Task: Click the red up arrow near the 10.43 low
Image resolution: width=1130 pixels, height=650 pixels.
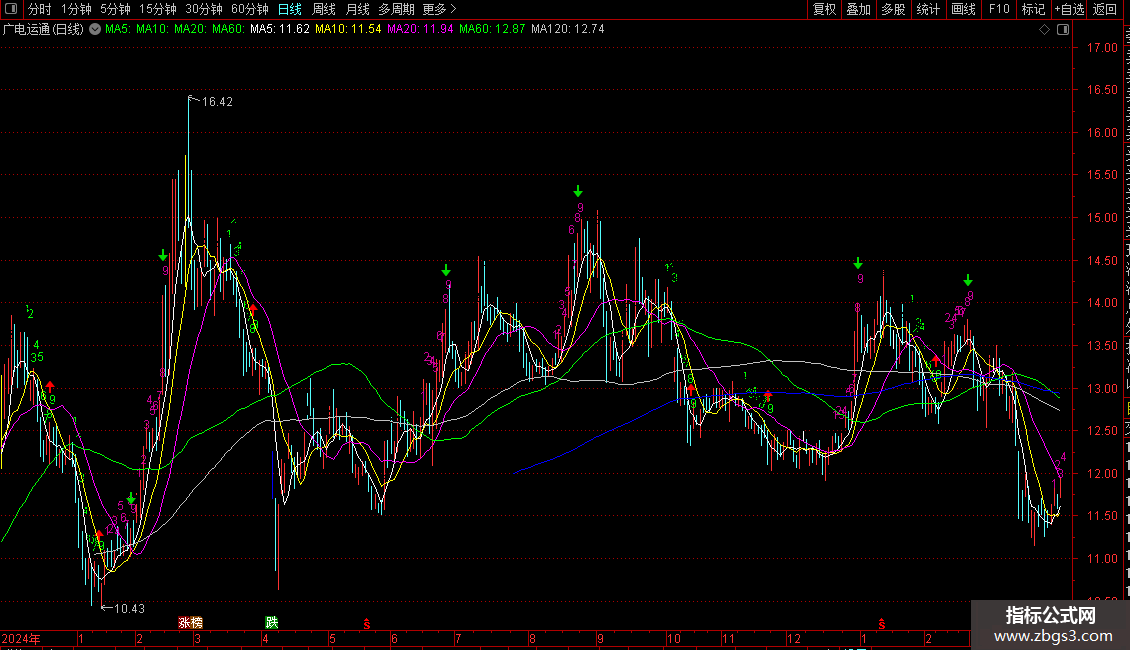Action: pos(98,535)
